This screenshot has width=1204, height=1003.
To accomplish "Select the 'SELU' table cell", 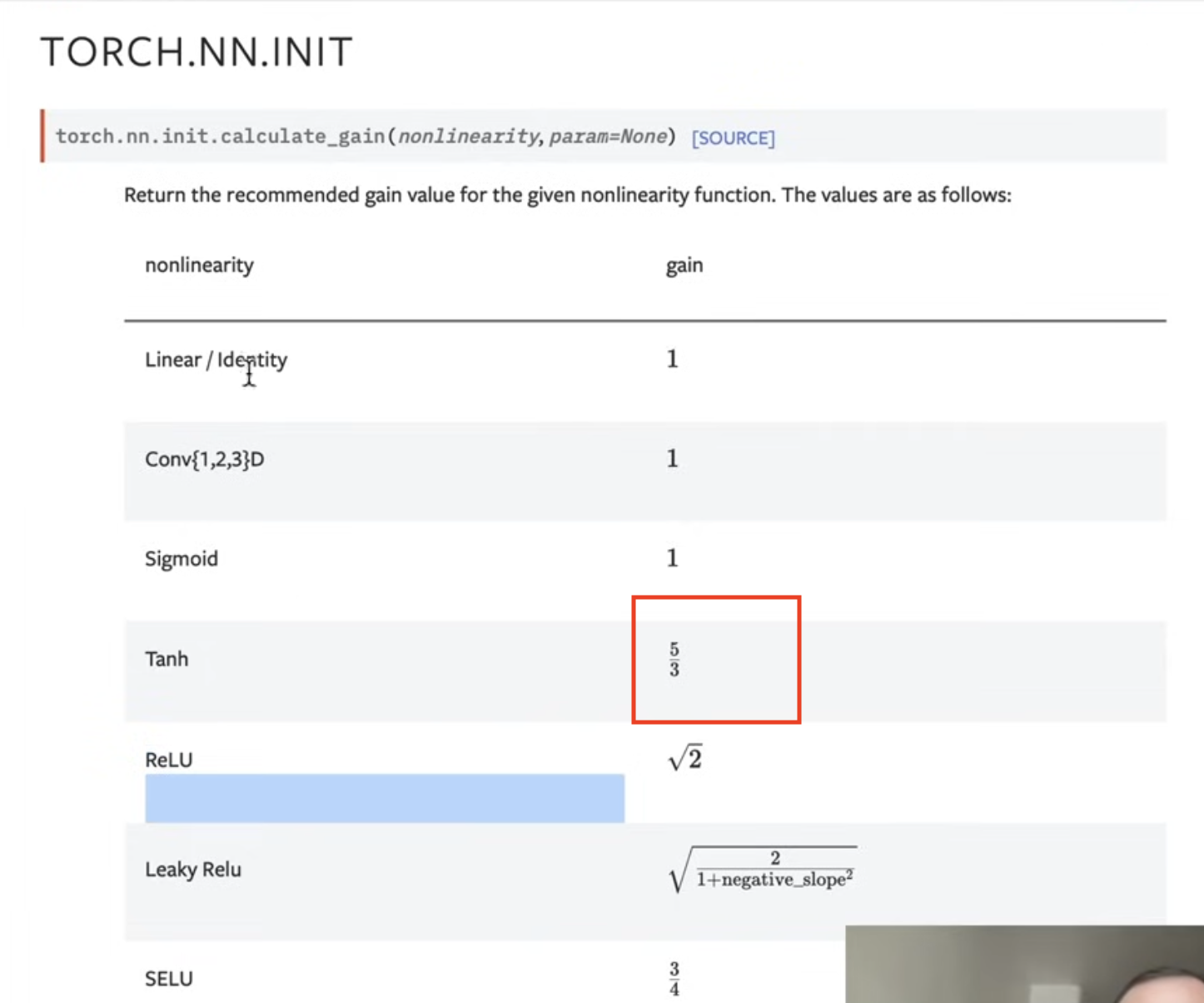I will click(x=168, y=978).
